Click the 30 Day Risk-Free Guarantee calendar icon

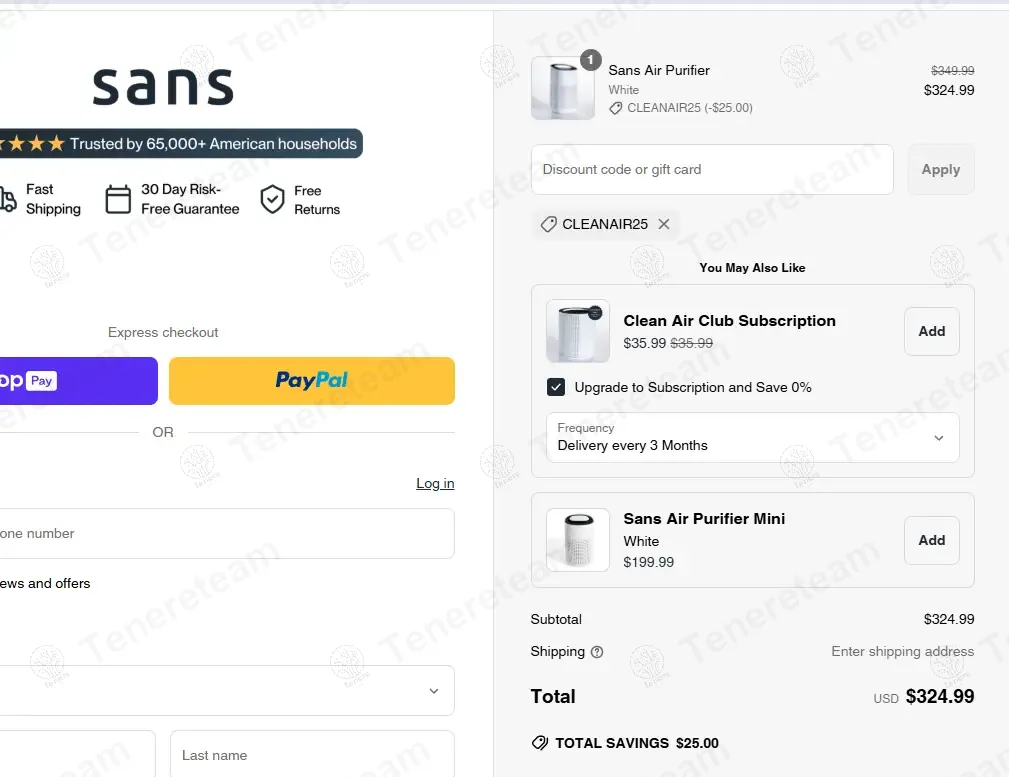click(x=118, y=199)
